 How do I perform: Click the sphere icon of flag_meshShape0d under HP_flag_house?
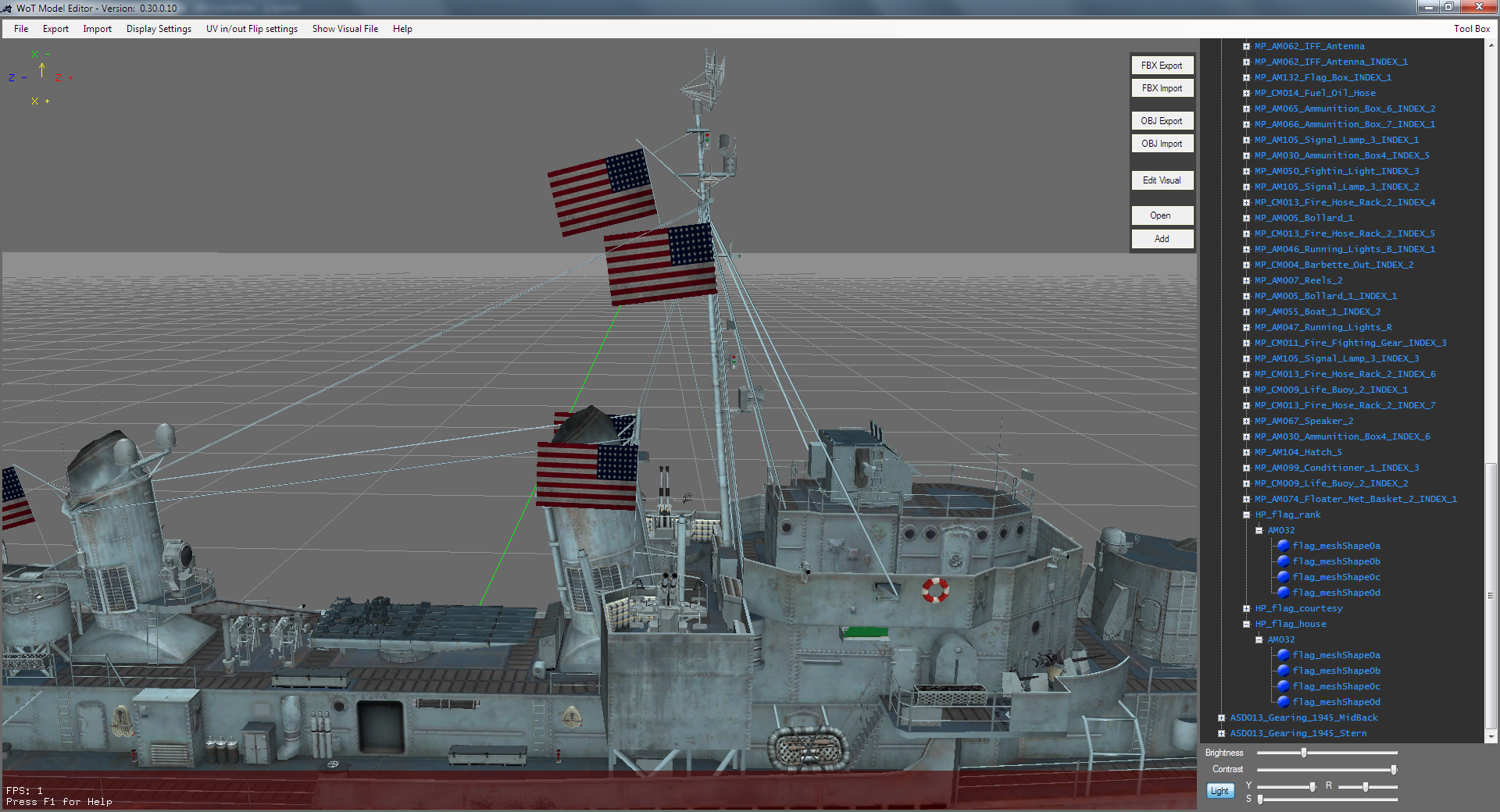click(x=1283, y=702)
